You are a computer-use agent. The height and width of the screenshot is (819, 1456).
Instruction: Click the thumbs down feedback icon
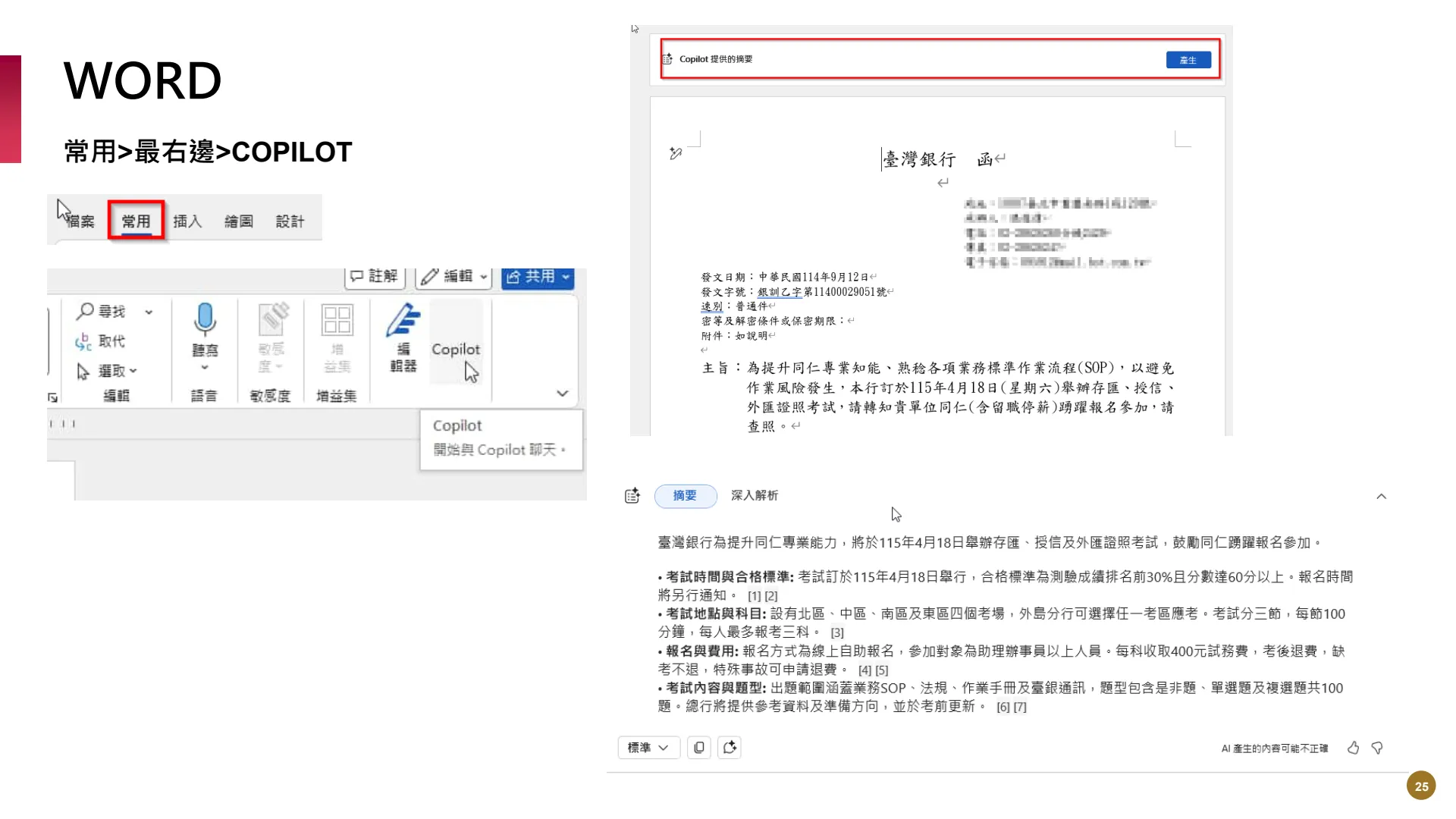click(x=1377, y=748)
